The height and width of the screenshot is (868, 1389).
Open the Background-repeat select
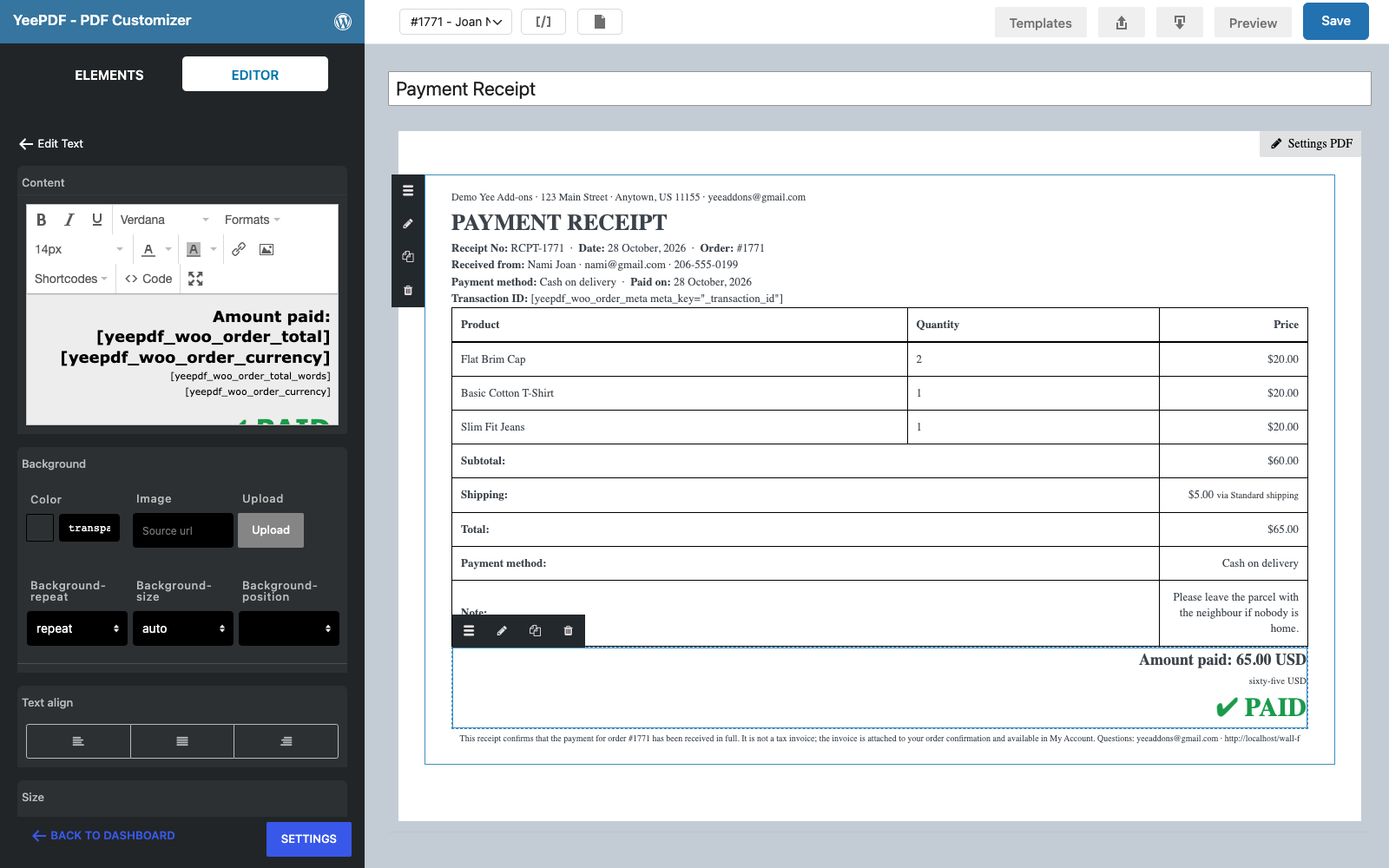(x=77, y=628)
